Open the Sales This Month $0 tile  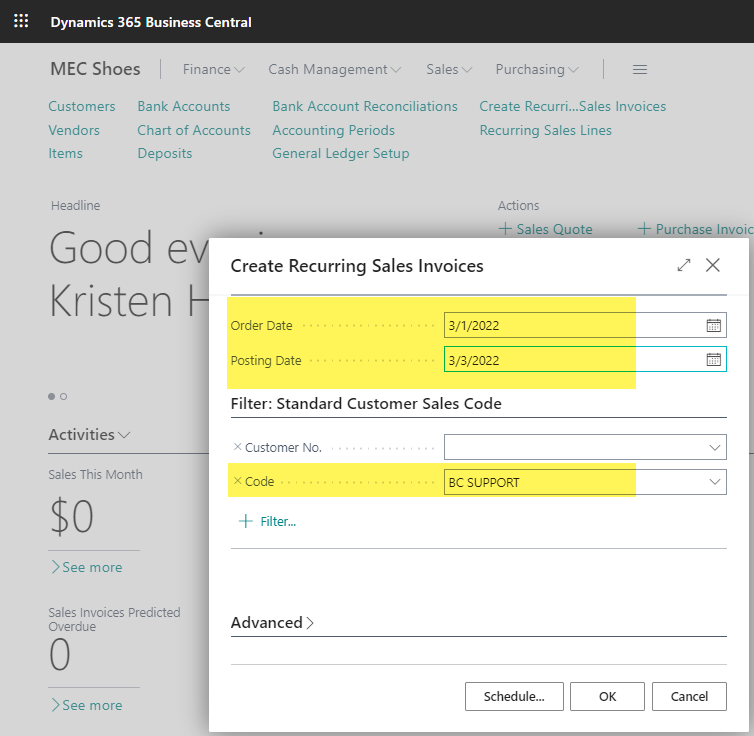[72, 516]
